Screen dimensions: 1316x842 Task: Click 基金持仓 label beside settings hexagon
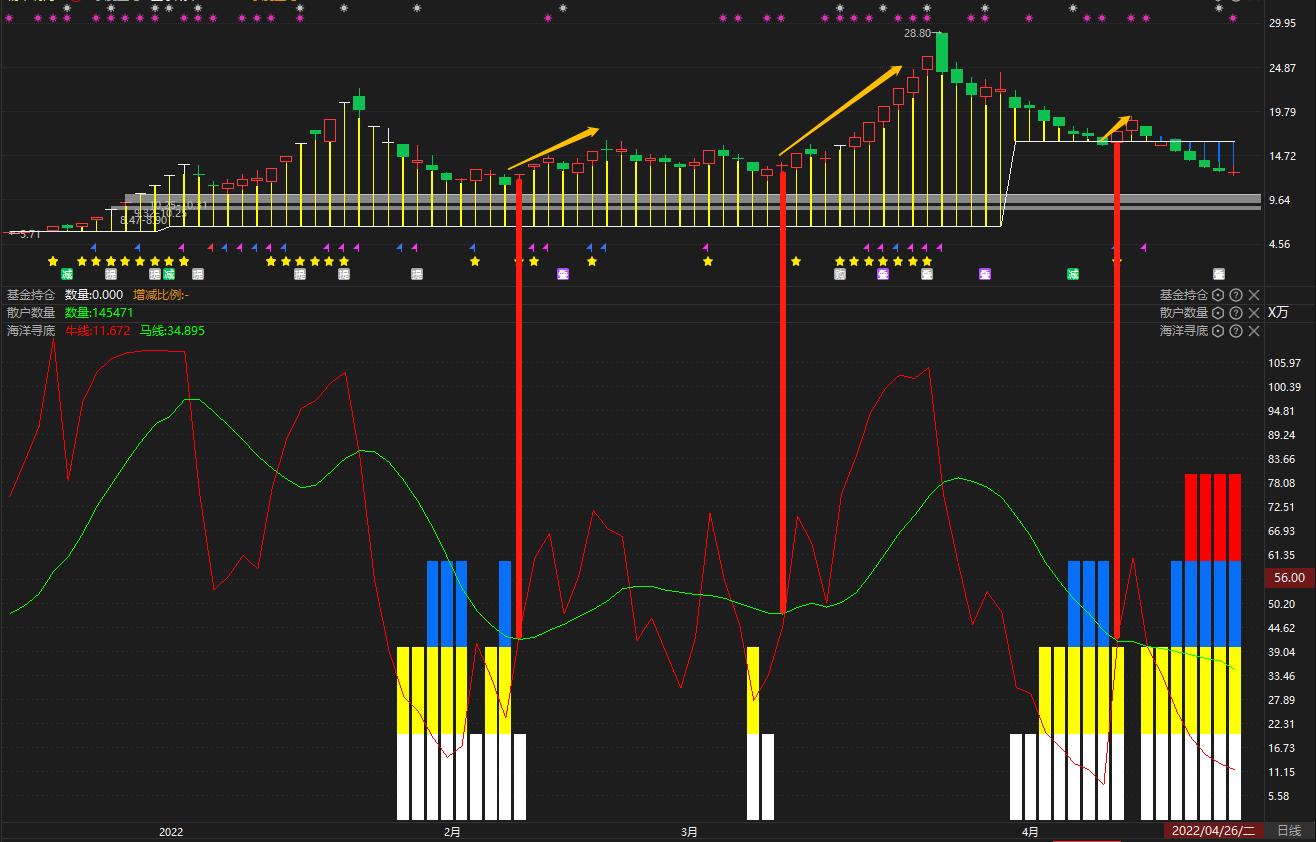[x=1184, y=295]
